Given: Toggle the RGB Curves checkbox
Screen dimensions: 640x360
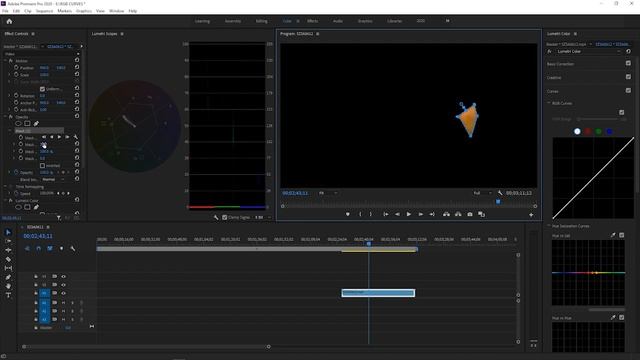Looking at the screenshot, I should point(622,112).
